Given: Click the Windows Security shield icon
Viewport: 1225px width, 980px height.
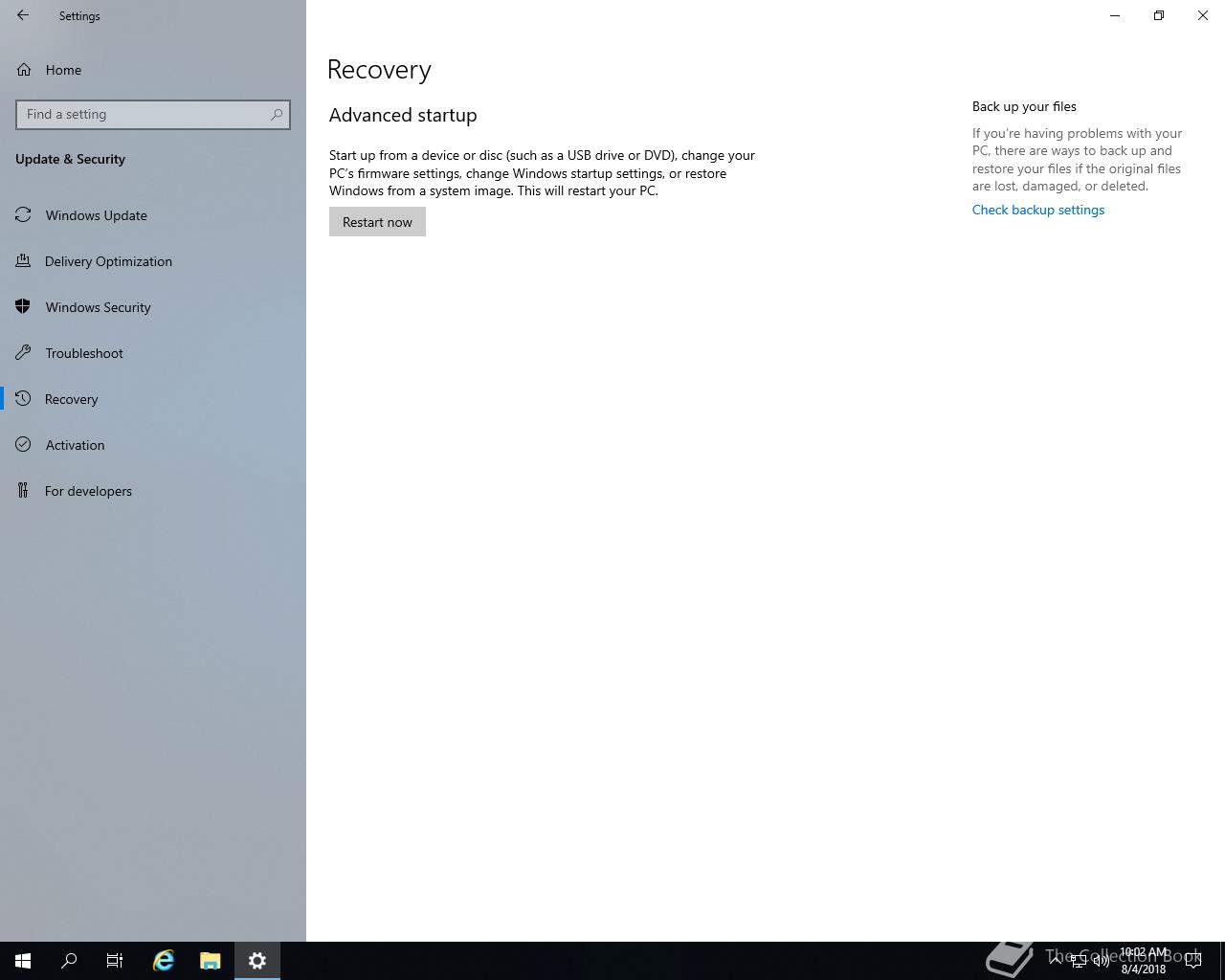Looking at the screenshot, I should [23, 307].
